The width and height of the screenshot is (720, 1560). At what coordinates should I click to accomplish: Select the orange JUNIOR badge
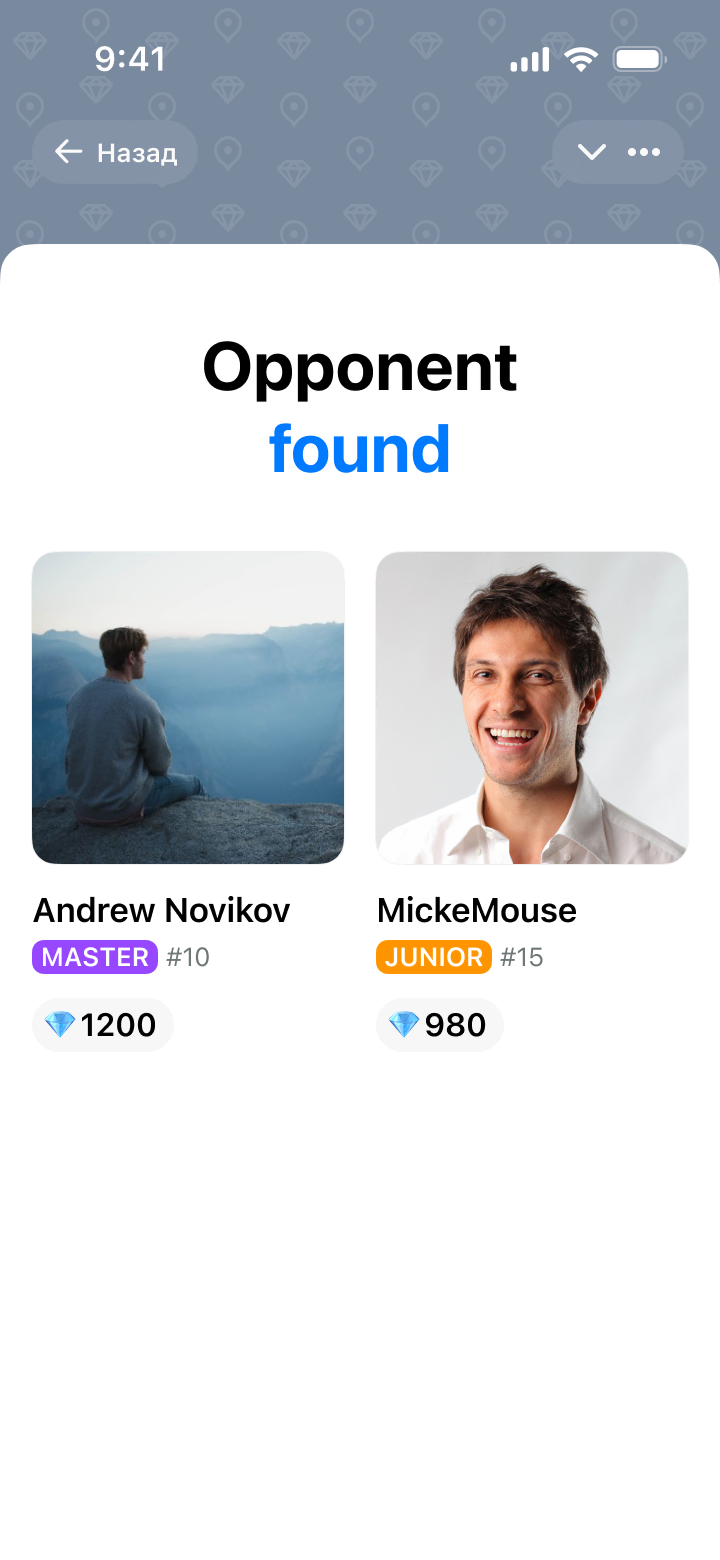[434, 957]
